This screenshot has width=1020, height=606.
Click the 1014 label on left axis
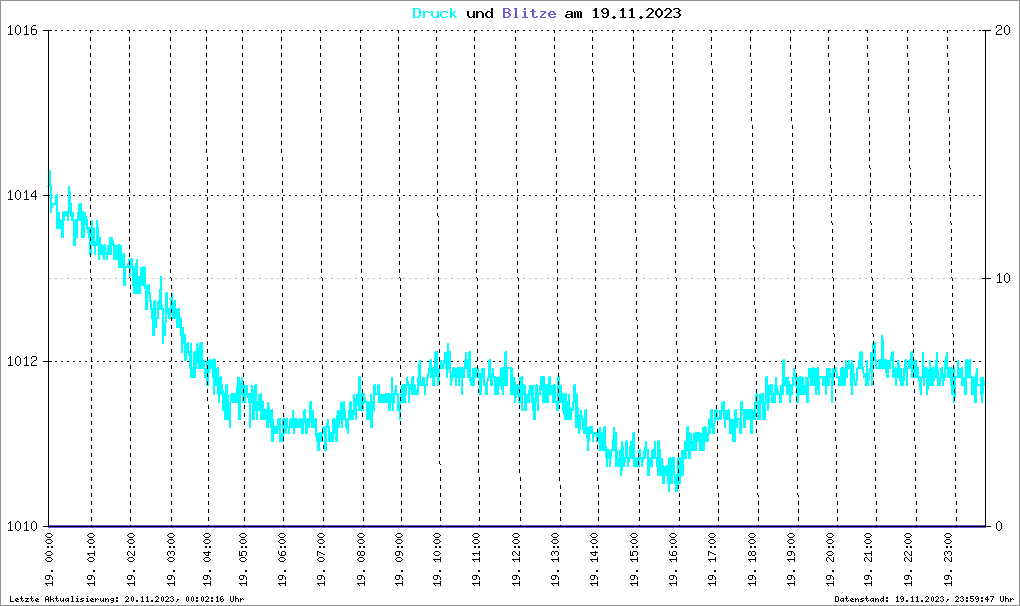(23, 196)
